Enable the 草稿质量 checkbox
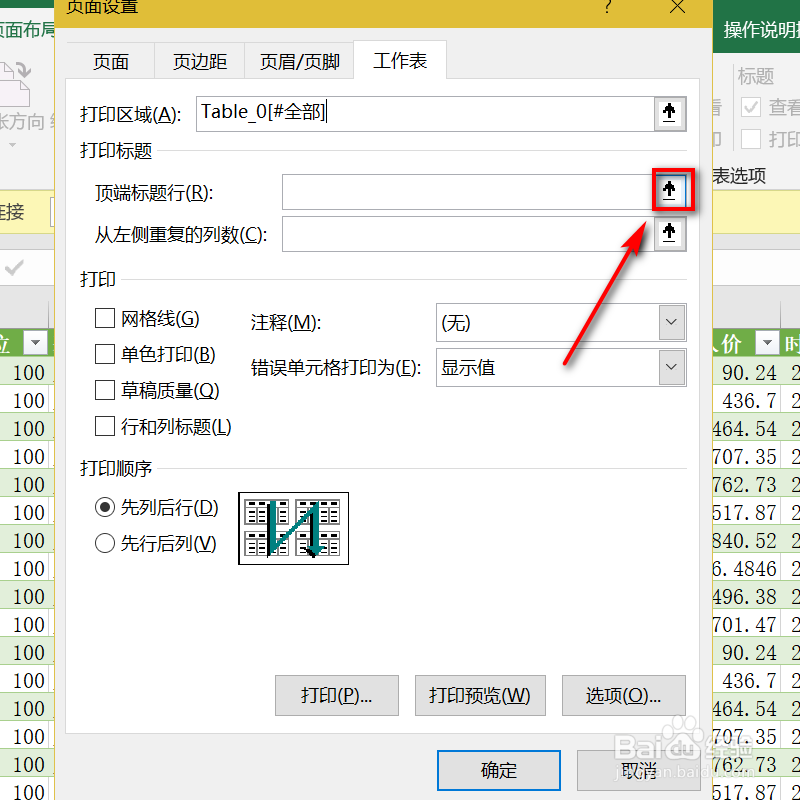The width and height of the screenshot is (800, 800). (104, 389)
